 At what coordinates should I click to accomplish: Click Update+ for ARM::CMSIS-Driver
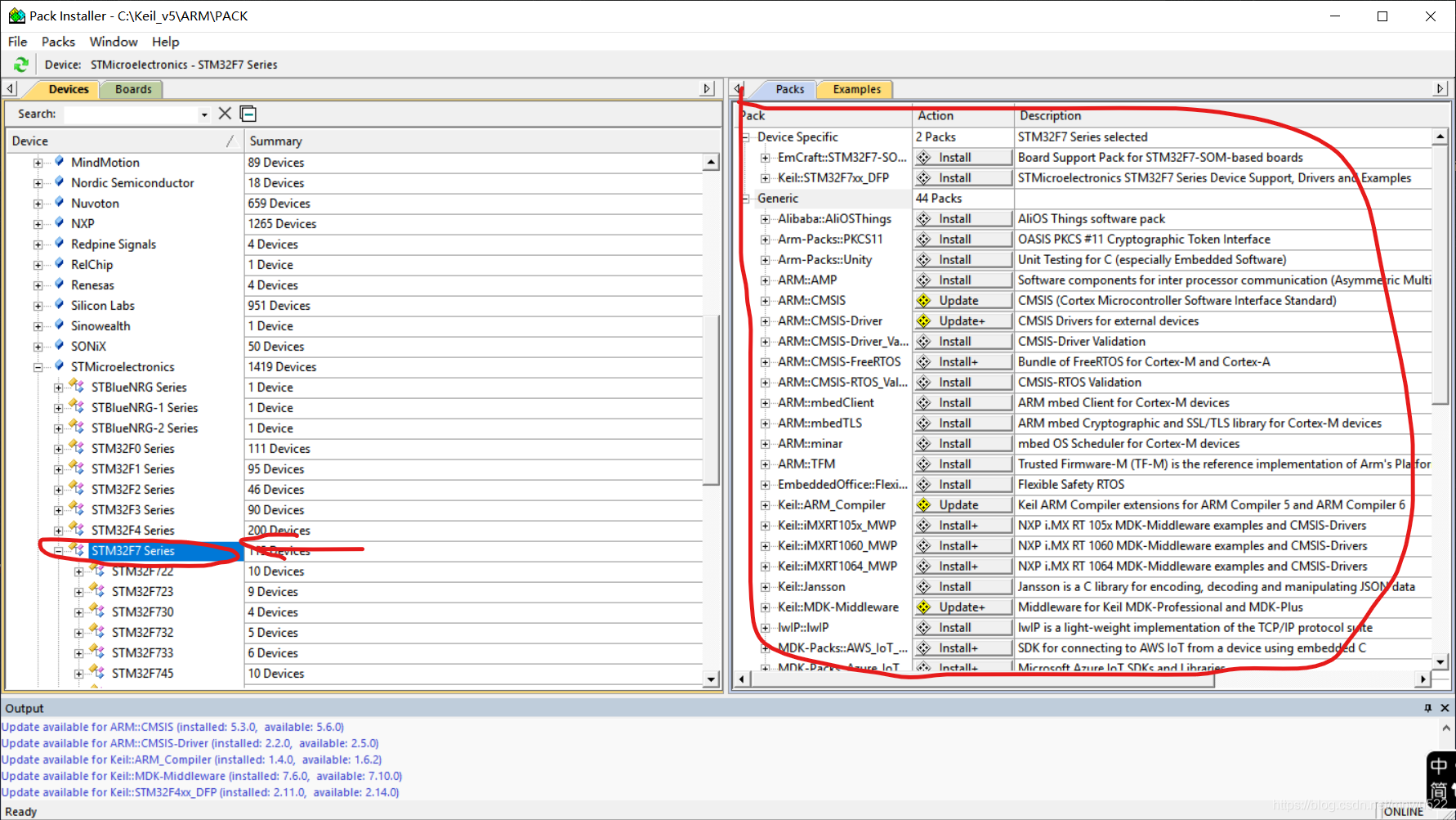point(962,320)
